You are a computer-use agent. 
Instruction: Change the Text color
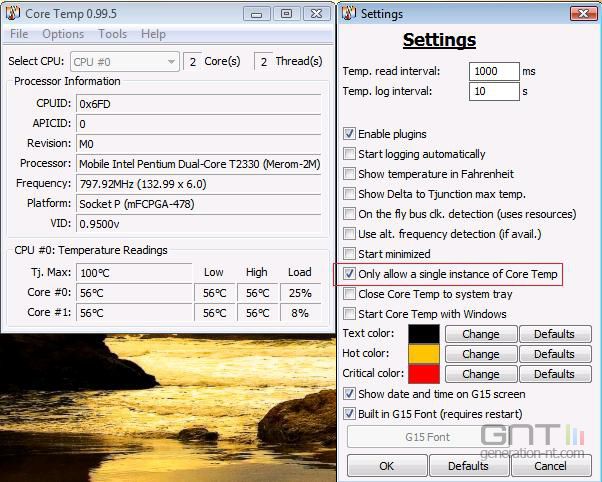click(x=481, y=334)
